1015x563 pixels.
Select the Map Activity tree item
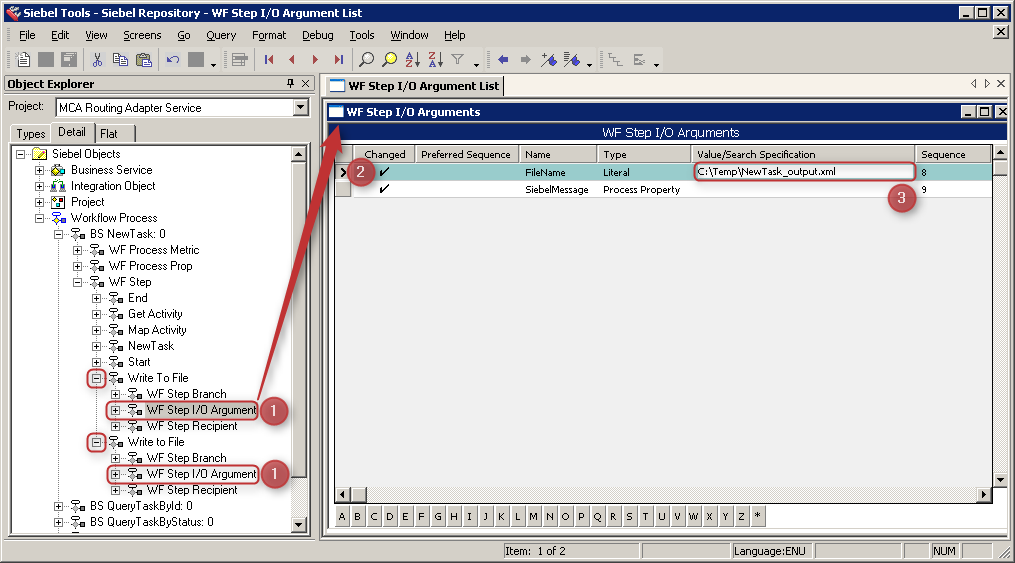157,330
